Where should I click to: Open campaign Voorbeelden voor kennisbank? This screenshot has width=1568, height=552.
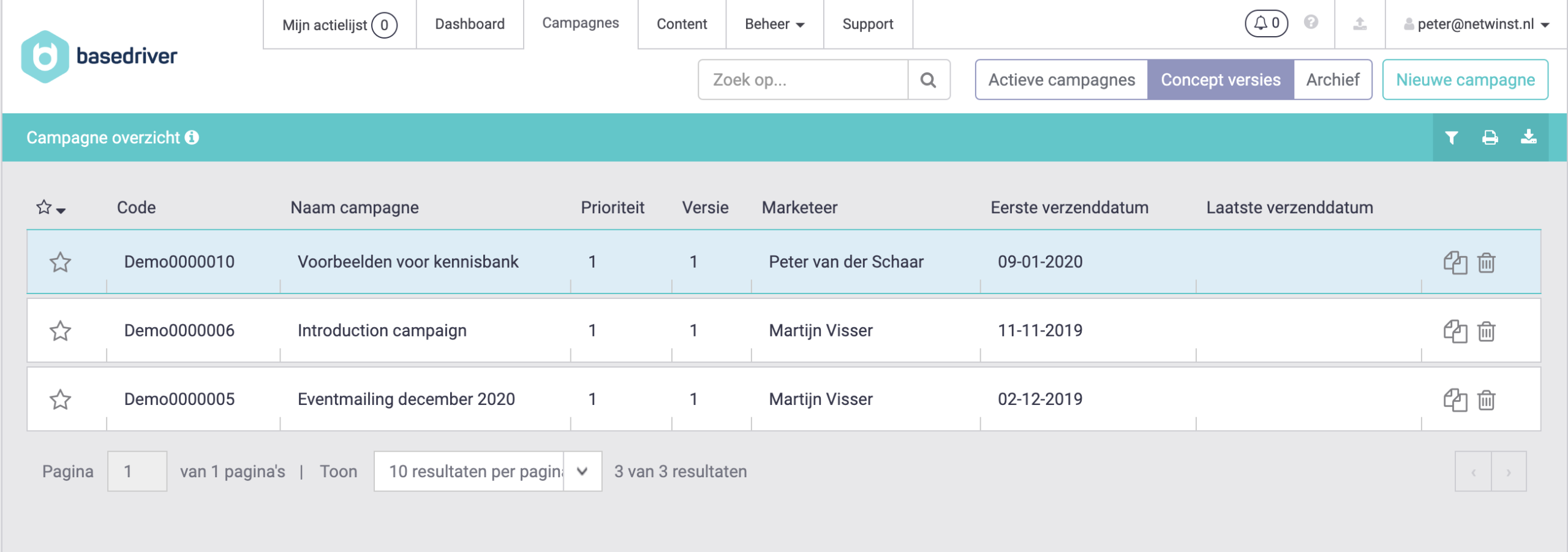[408, 262]
